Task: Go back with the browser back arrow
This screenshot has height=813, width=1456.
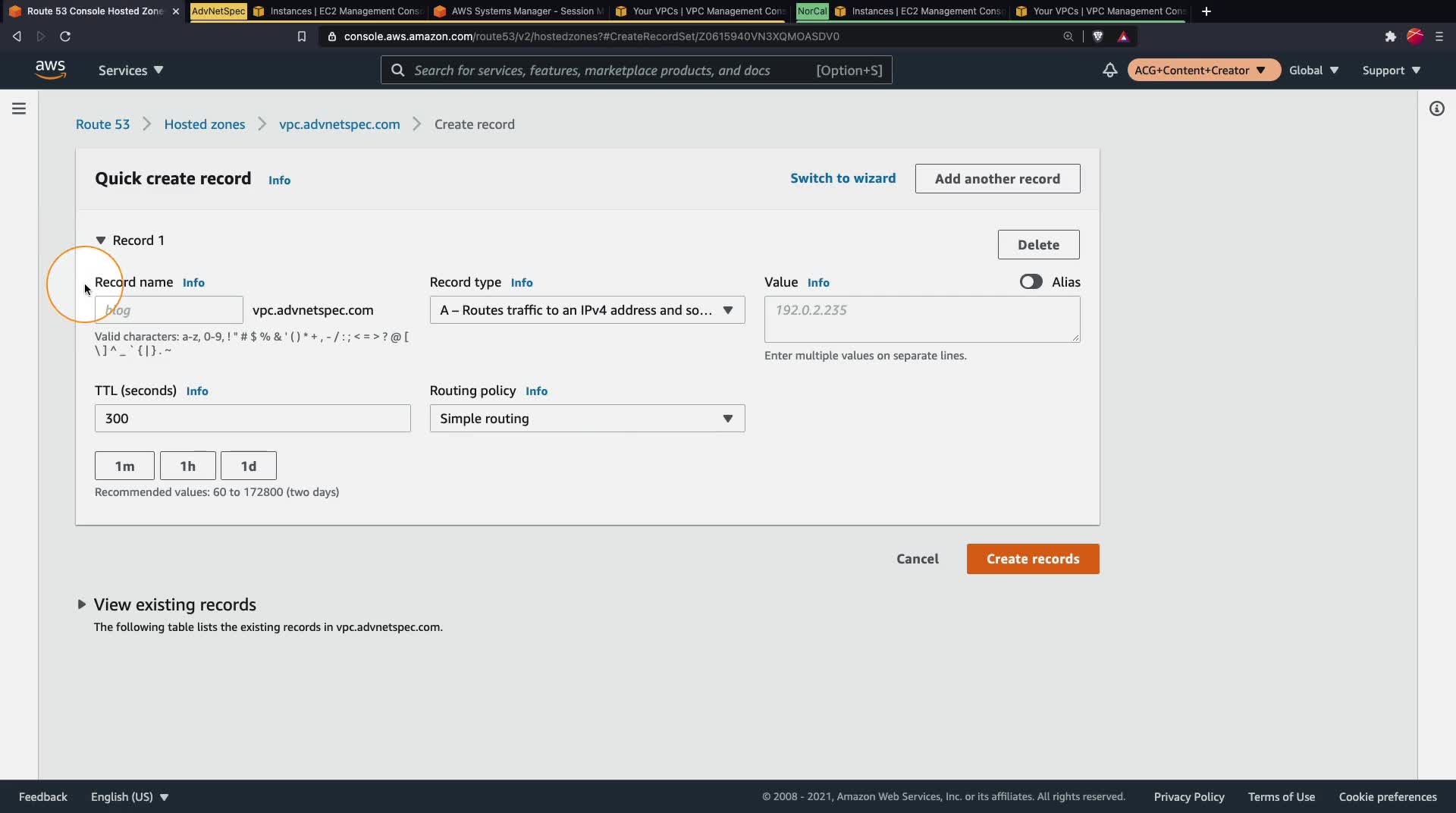Action: 17,36
